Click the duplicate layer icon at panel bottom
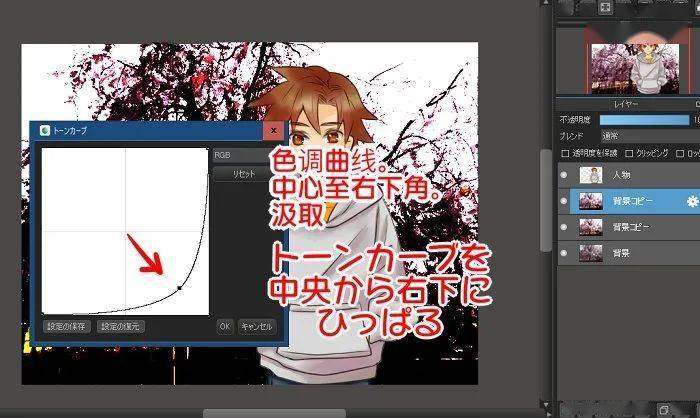700x418 pixels. 663,409
